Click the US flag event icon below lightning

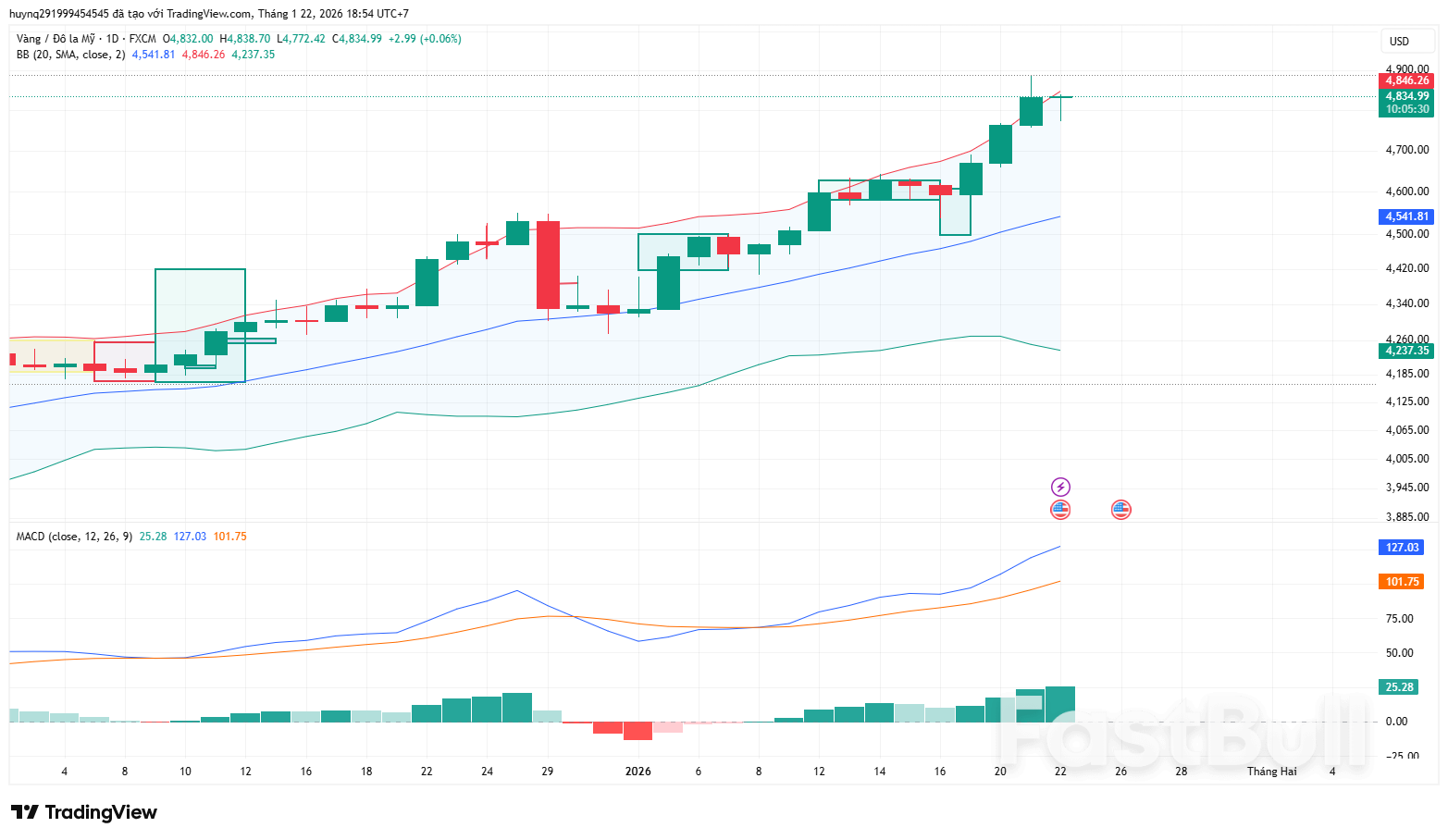(x=1060, y=510)
